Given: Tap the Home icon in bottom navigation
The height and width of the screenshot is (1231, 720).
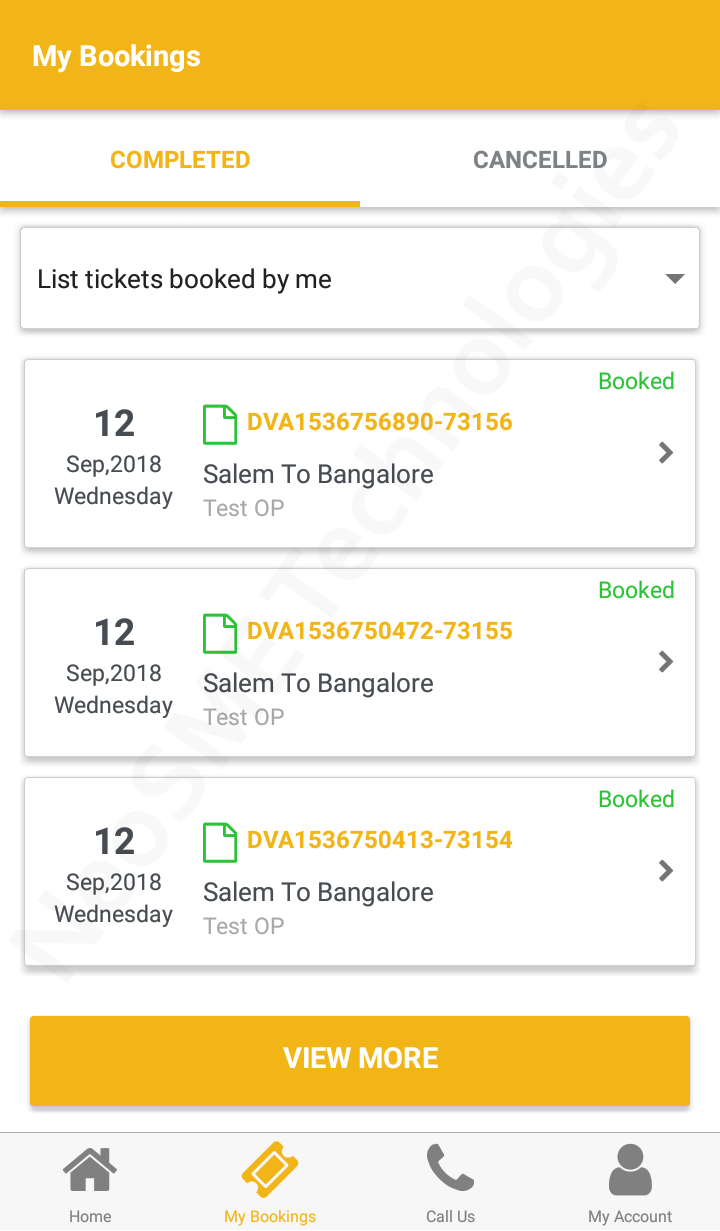Looking at the screenshot, I should 90,1170.
